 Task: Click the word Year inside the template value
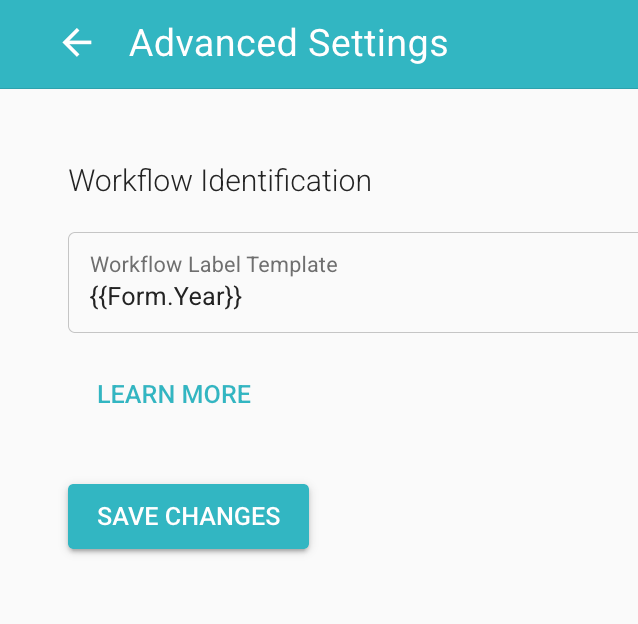tap(201, 297)
